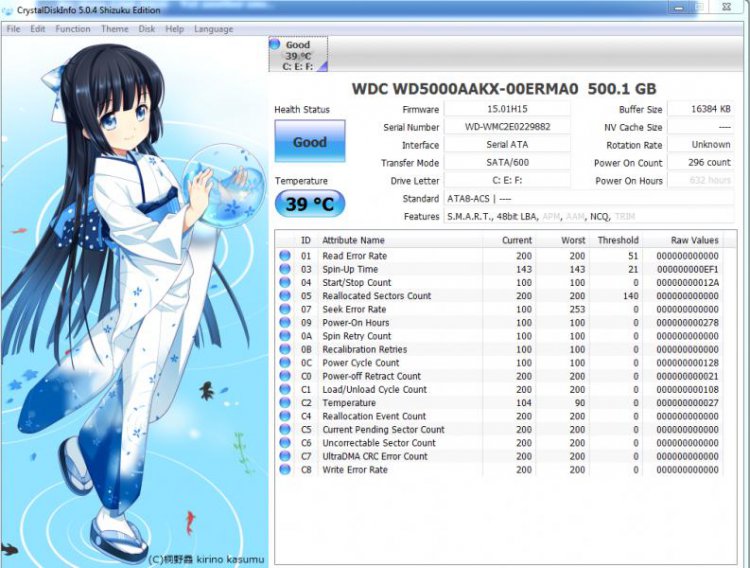Image resolution: width=750 pixels, height=568 pixels.
Task: Click status orb next to Temperature attribute
Action: [x=285, y=403]
